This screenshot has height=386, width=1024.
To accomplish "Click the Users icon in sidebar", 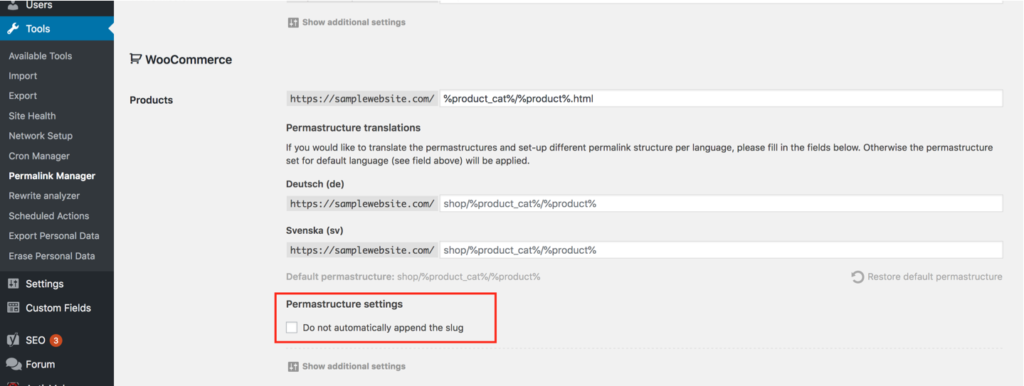I will (x=13, y=5).
